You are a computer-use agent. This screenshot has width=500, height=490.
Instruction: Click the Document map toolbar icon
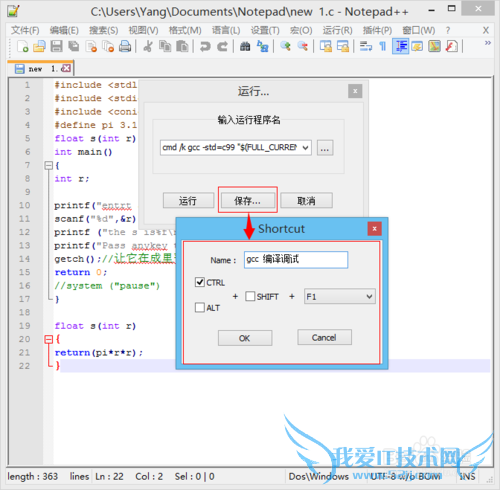click(434, 46)
